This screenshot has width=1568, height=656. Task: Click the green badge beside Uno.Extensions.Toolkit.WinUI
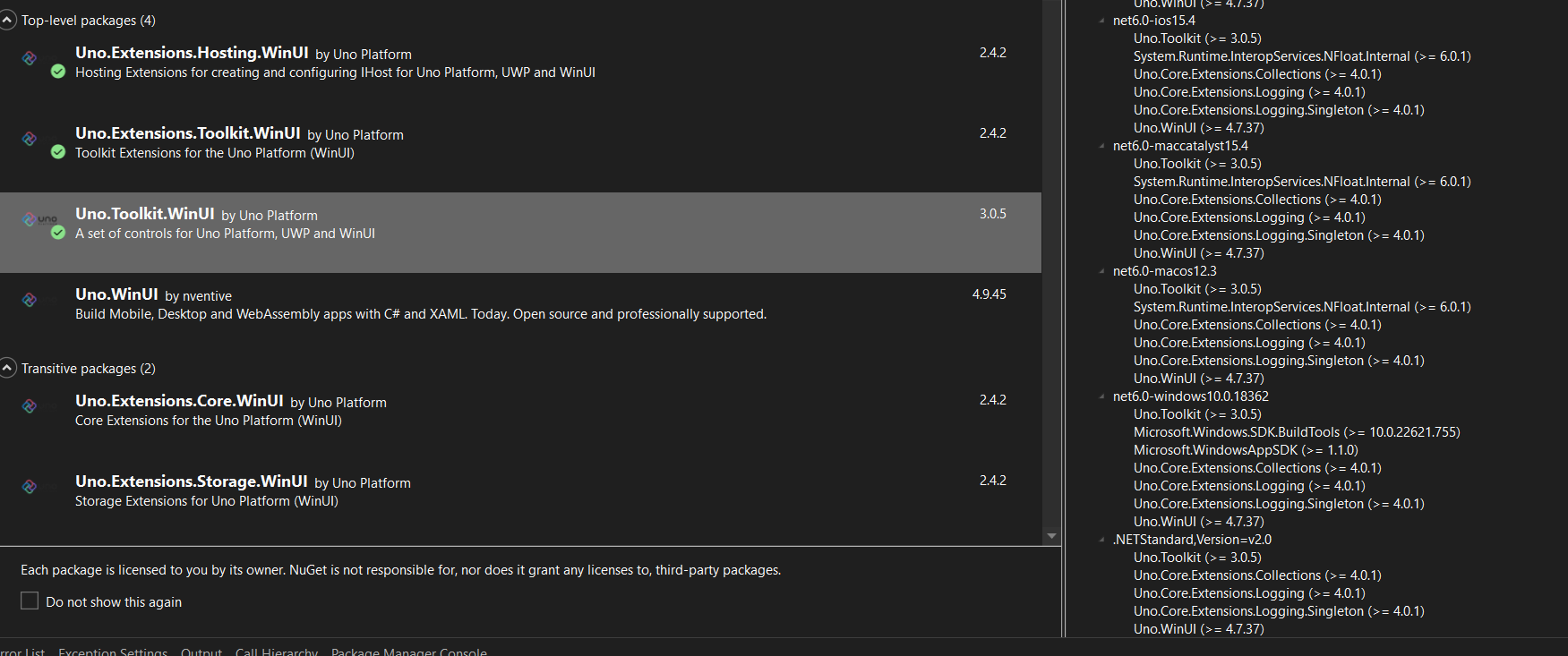(x=57, y=152)
